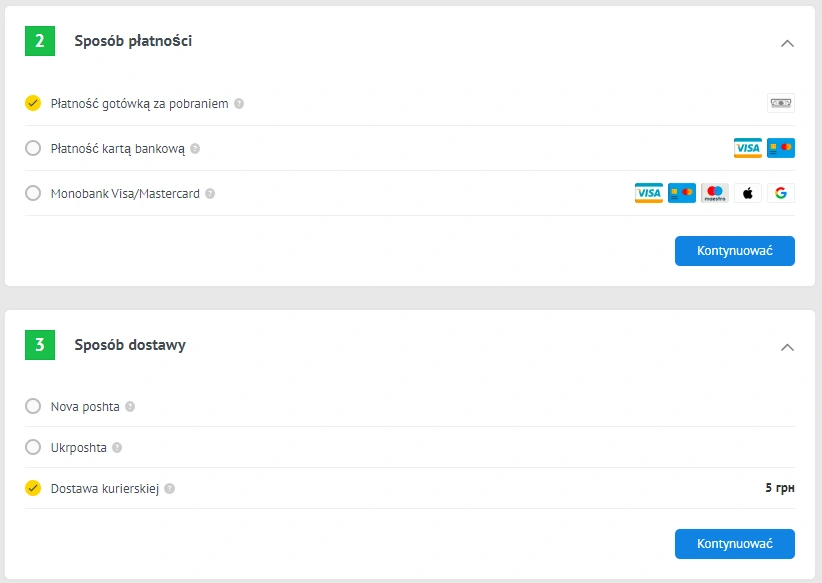This screenshot has height=583, width=822.
Task: Click the 5 грн price label
Action: point(781,489)
